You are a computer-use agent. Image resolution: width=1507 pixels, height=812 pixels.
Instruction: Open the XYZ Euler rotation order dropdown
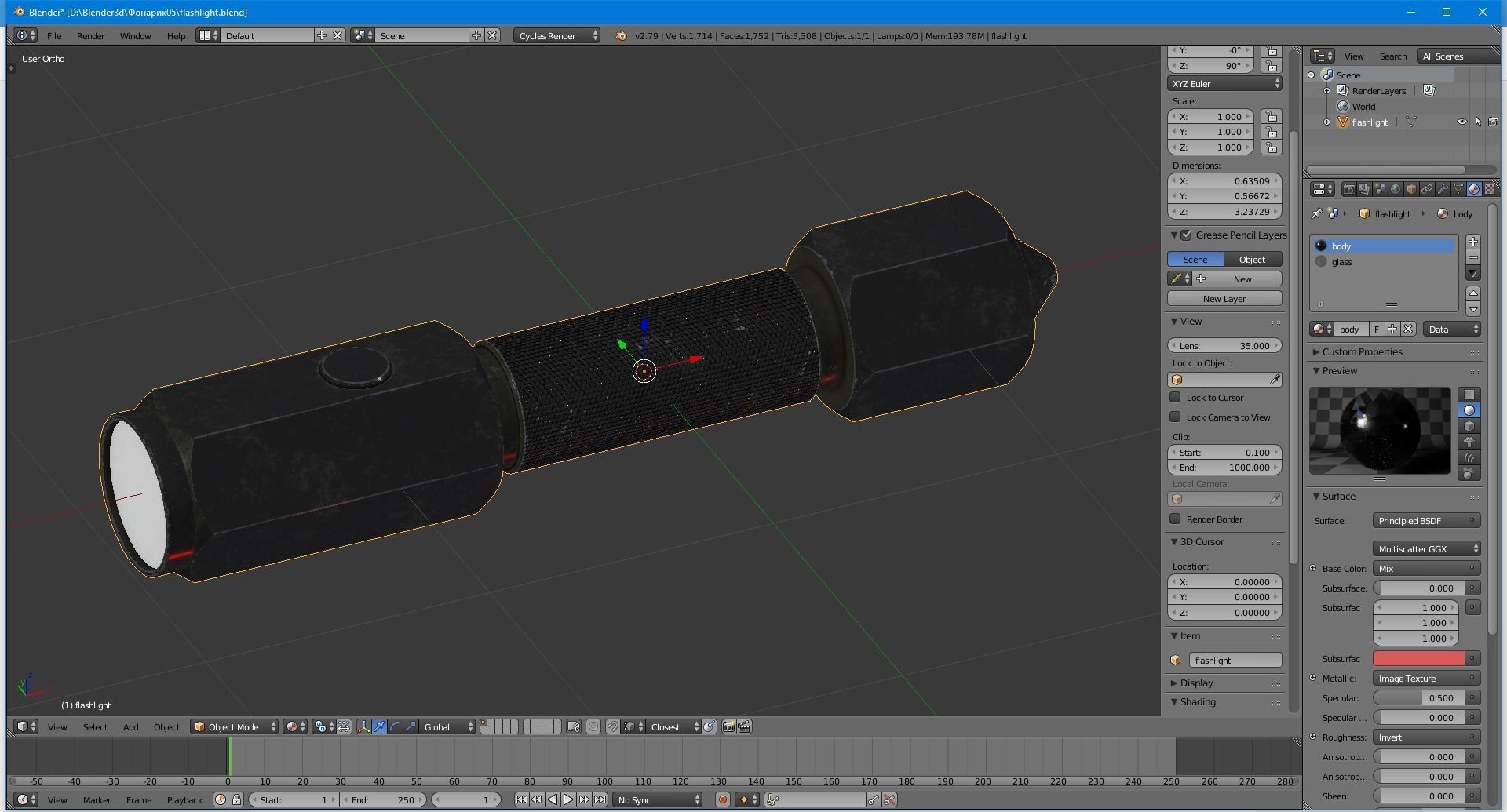(x=1223, y=84)
